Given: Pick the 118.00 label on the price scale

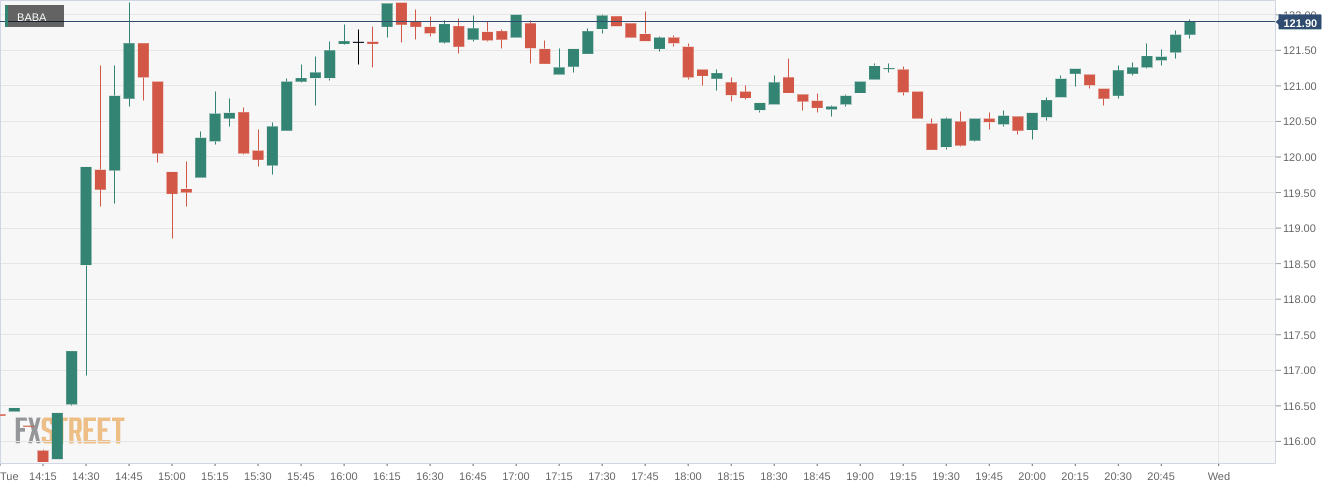Looking at the screenshot, I should pos(1299,299).
